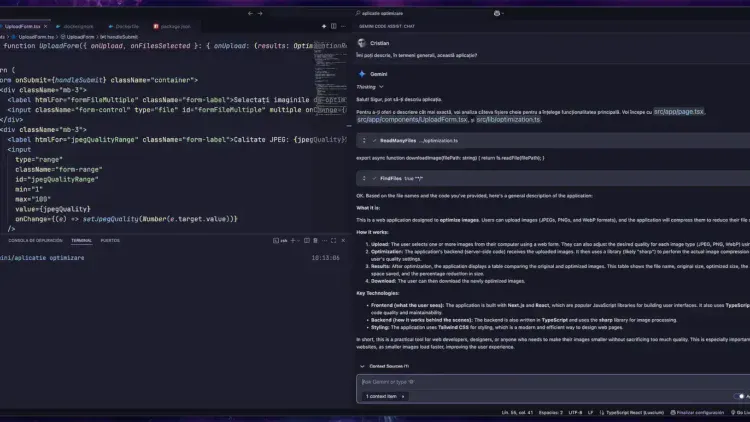The height and width of the screenshot is (422, 750).
Task: Go forward with the right arrow in title bar
Action: click(x=260, y=13)
